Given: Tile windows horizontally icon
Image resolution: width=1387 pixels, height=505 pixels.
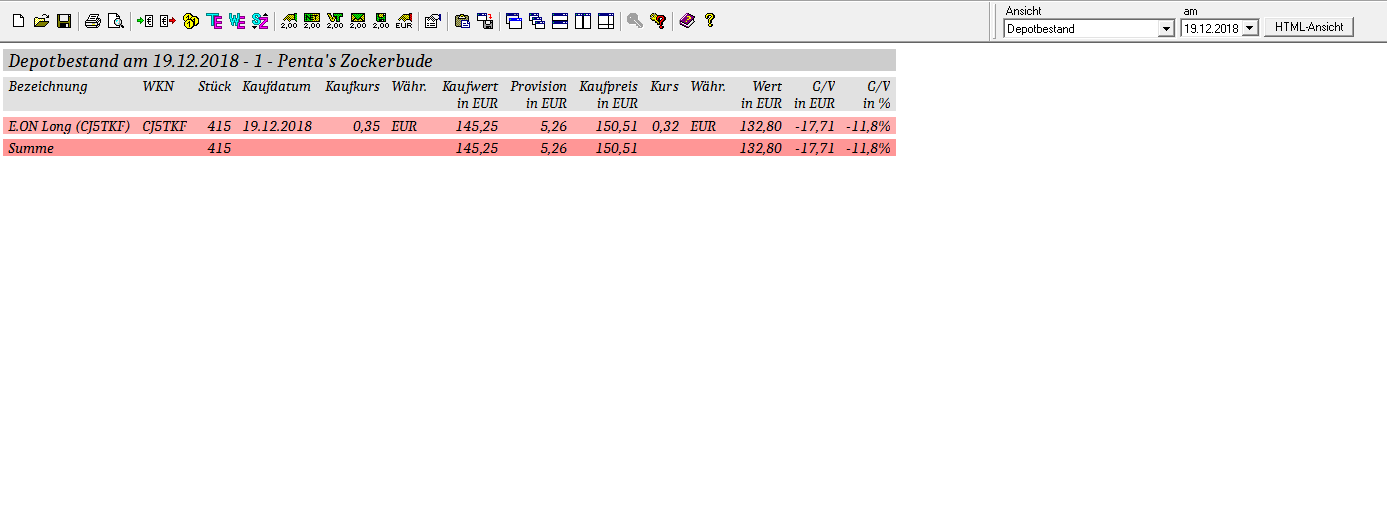Looking at the screenshot, I should [x=560, y=20].
